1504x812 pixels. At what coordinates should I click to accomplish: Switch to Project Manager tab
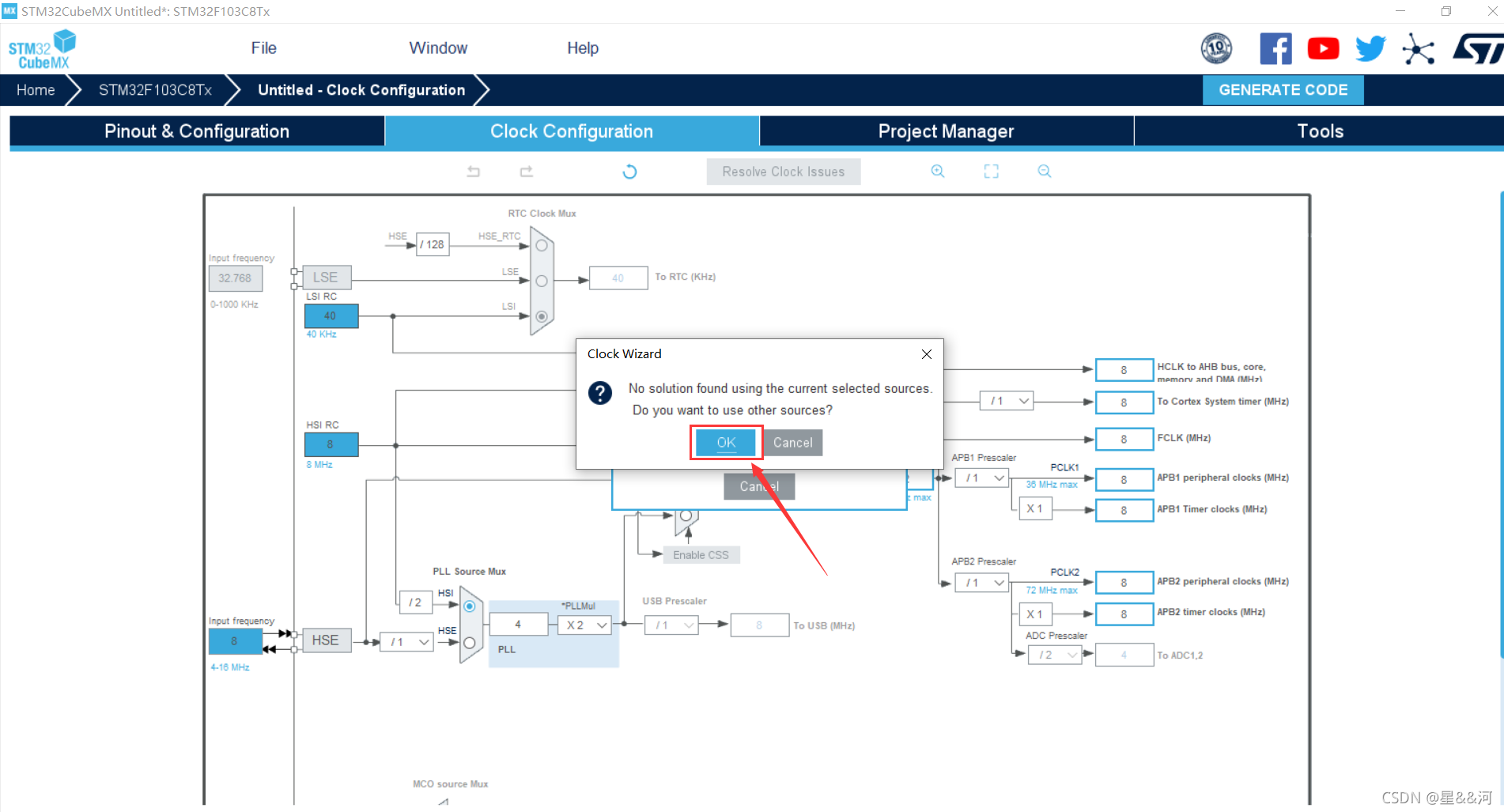click(x=946, y=131)
